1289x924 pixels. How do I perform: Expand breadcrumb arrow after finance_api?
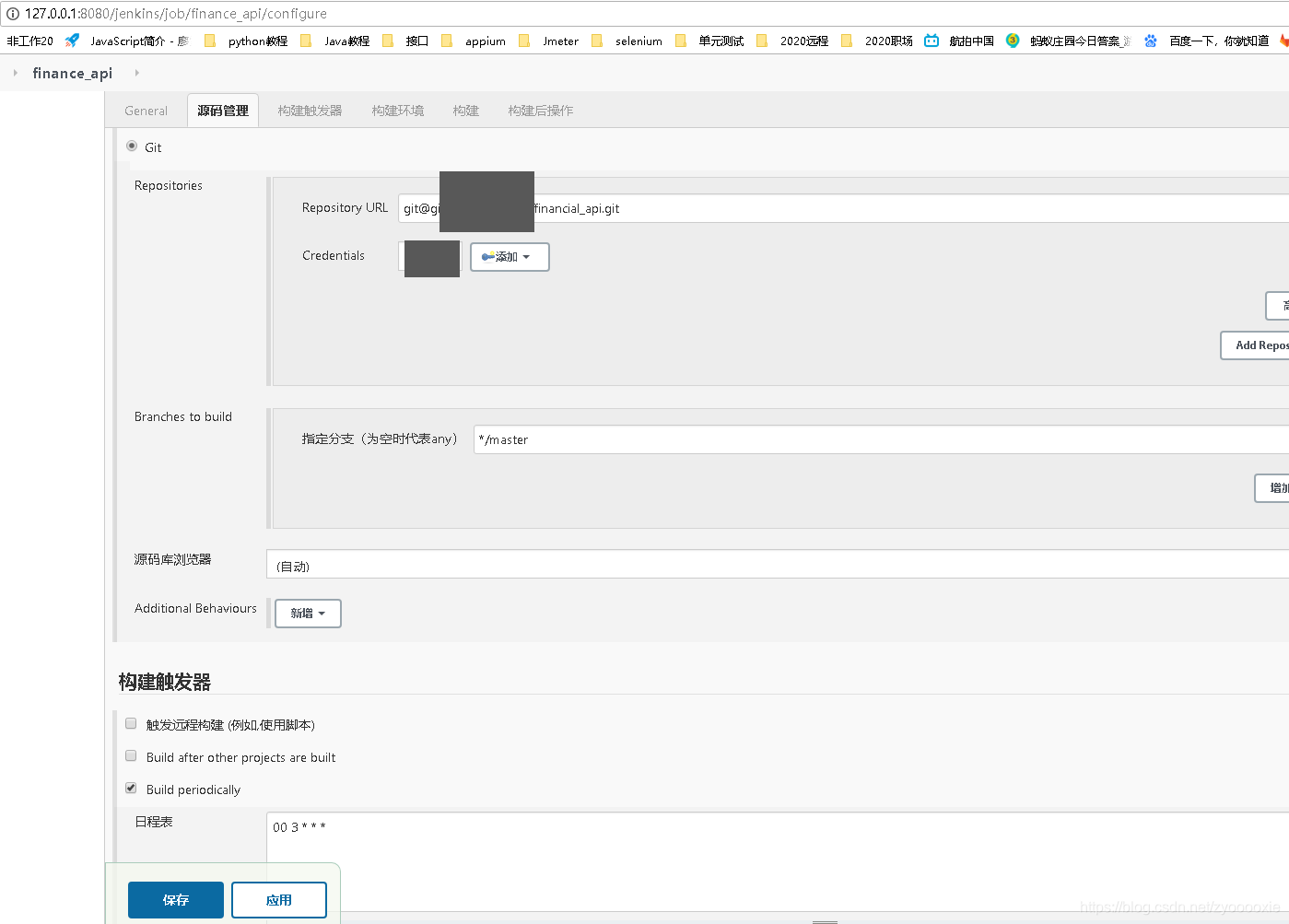click(x=136, y=73)
